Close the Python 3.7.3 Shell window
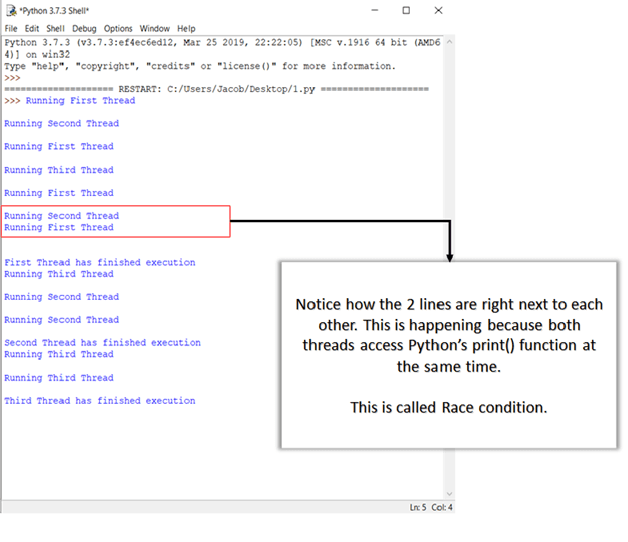The width and height of the screenshot is (628, 542). tap(438, 10)
